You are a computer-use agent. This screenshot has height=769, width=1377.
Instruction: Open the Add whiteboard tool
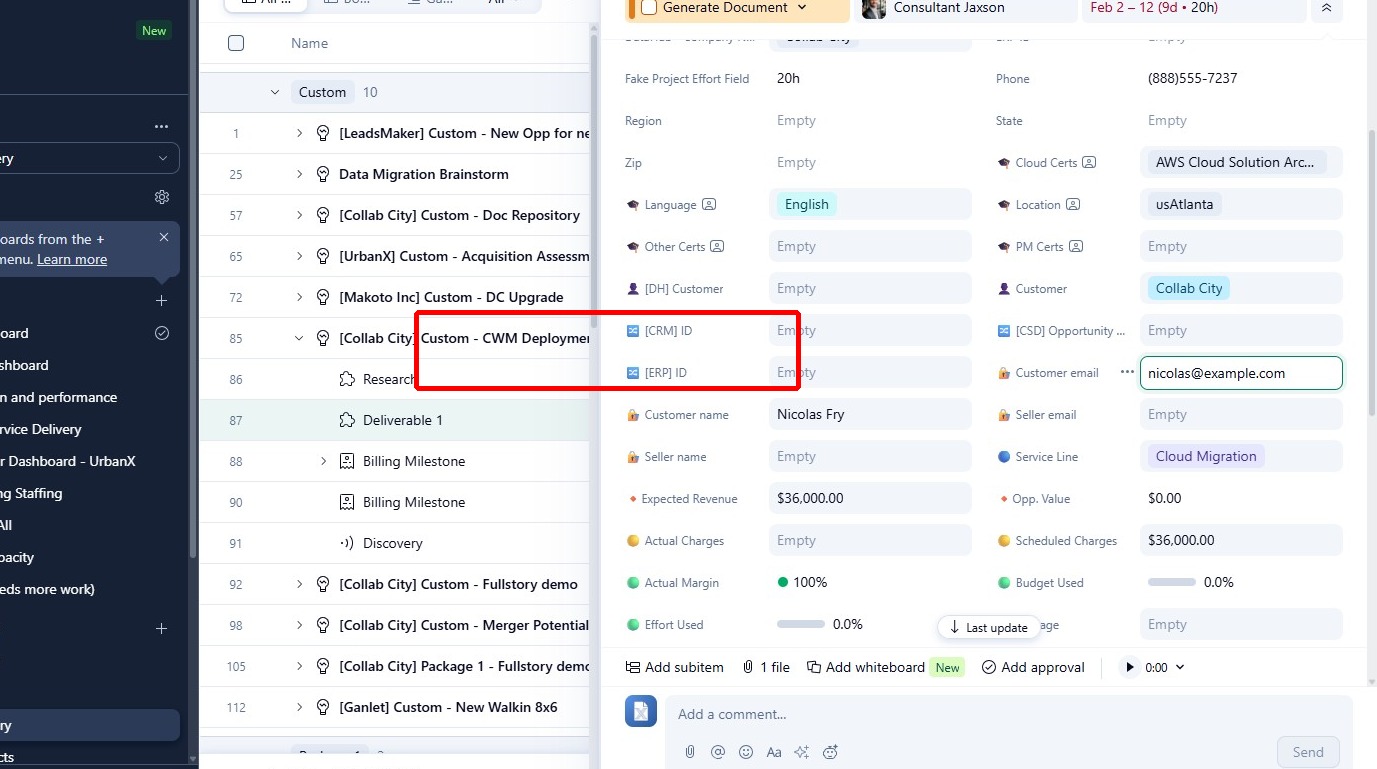(x=866, y=667)
